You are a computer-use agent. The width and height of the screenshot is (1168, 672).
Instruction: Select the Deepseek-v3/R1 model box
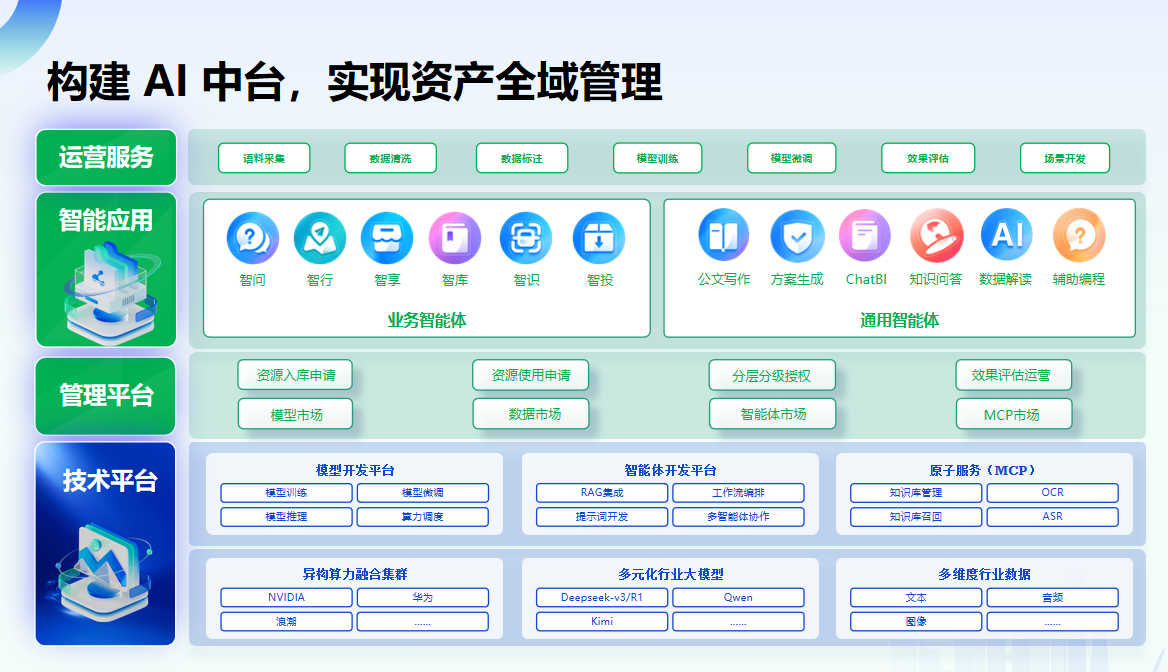[x=602, y=597]
